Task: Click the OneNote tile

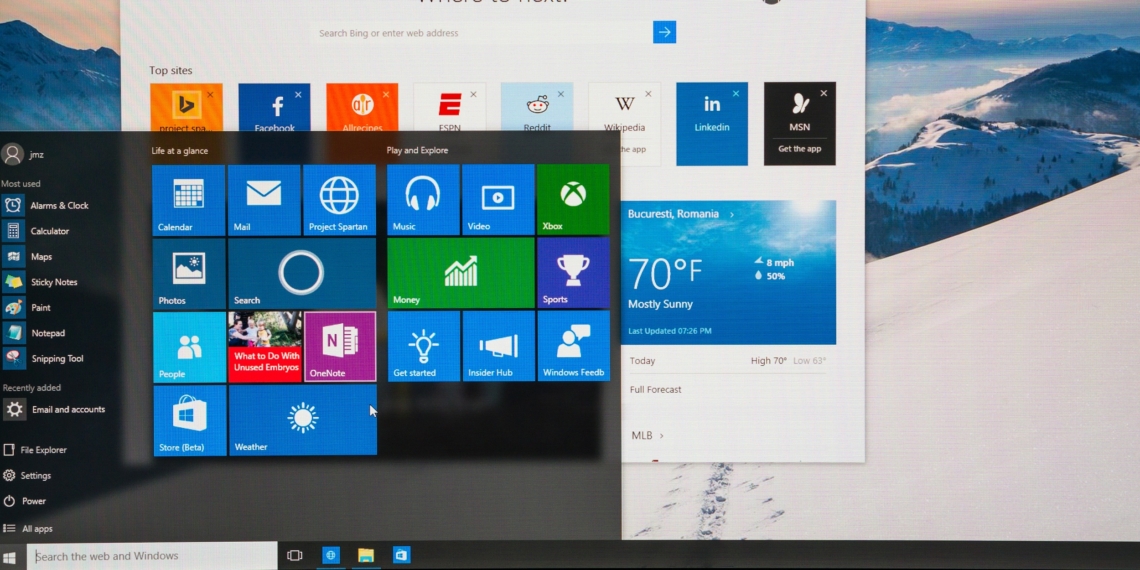Action: pos(340,346)
